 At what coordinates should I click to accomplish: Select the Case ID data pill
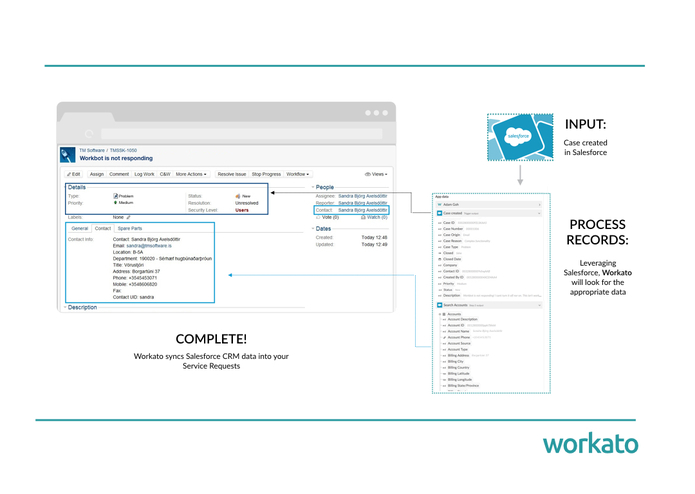(x=449, y=223)
